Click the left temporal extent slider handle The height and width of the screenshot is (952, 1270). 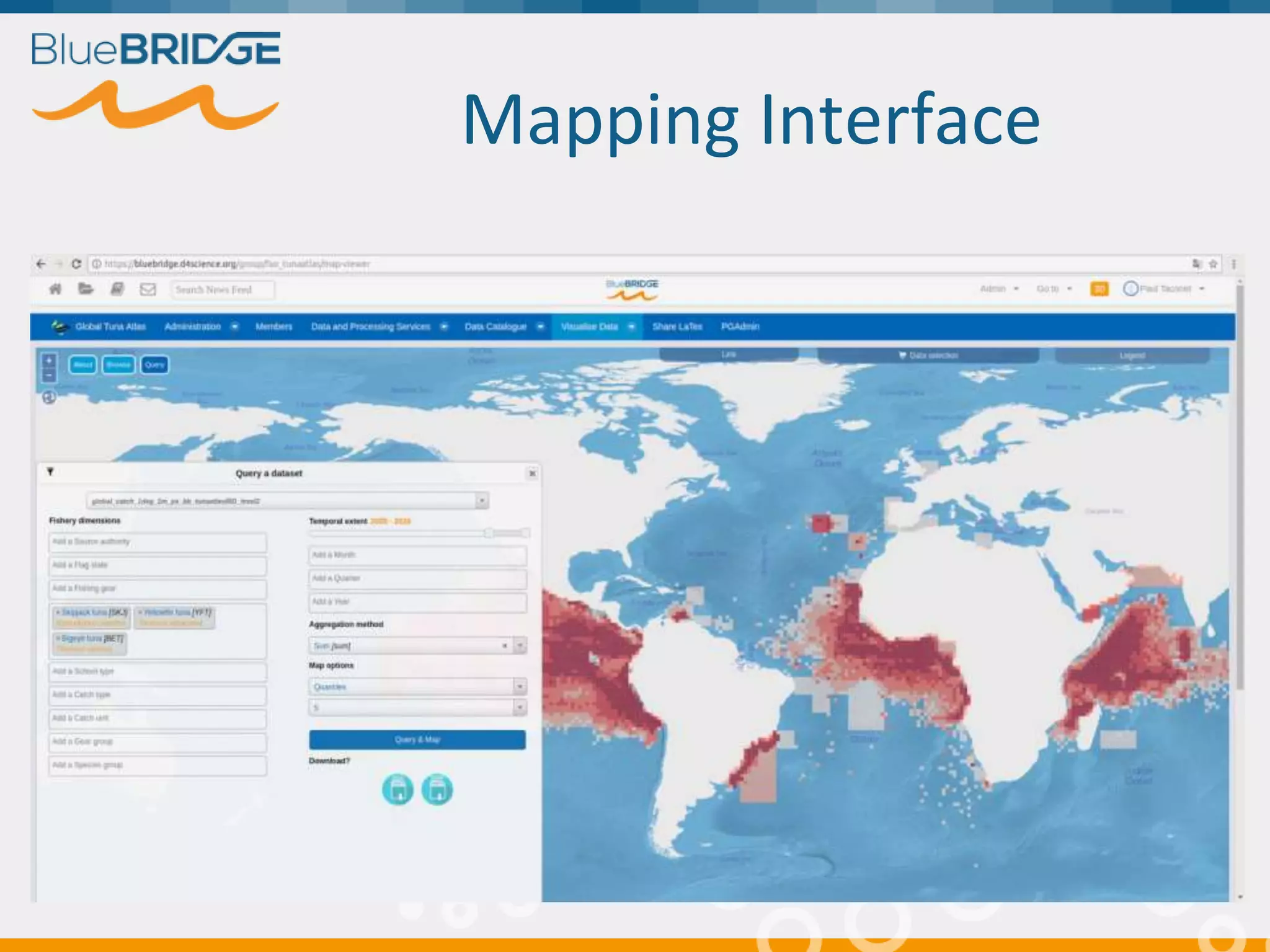[x=489, y=533]
